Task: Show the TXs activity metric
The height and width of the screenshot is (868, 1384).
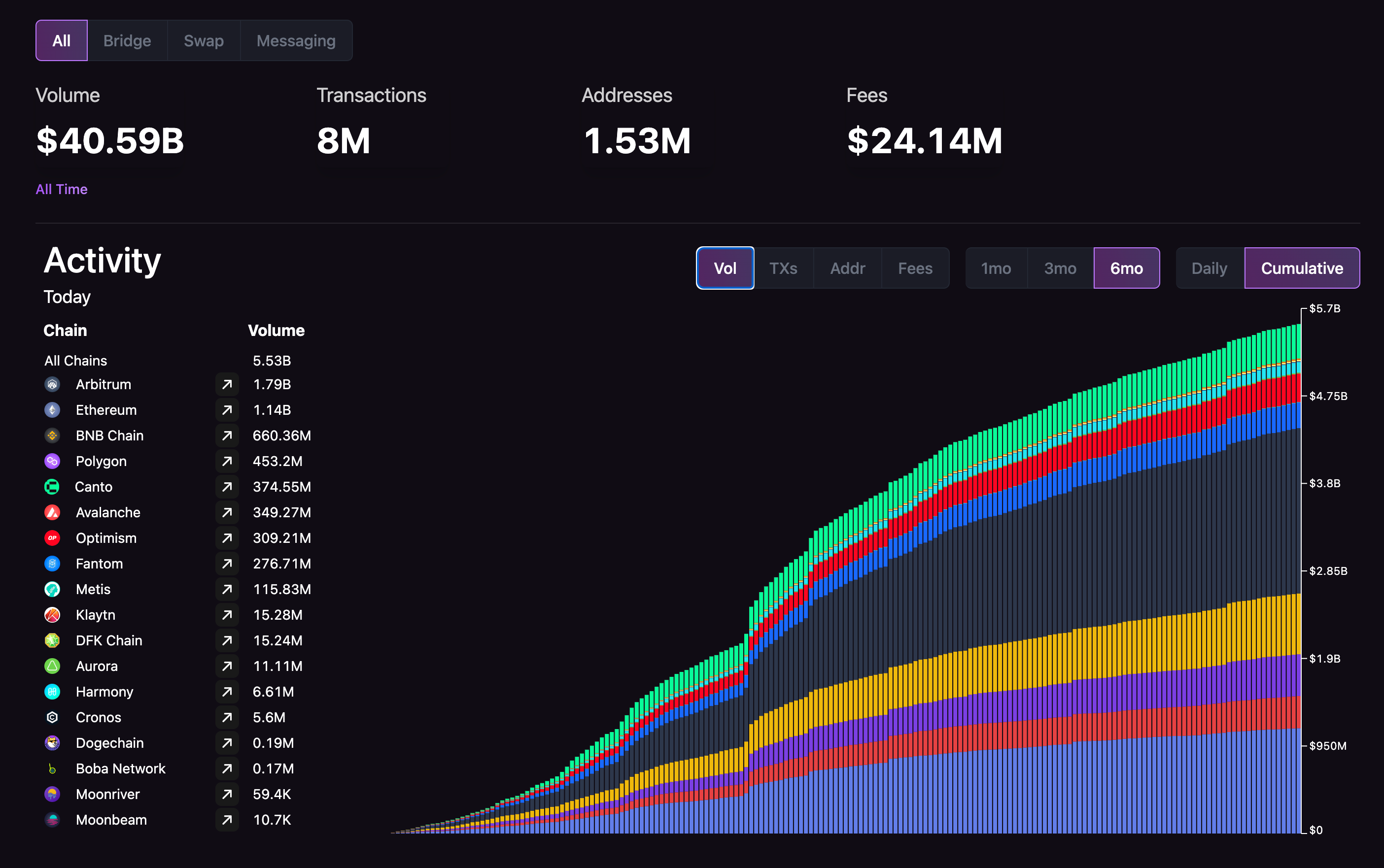Action: pyautogui.click(x=783, y=268)
